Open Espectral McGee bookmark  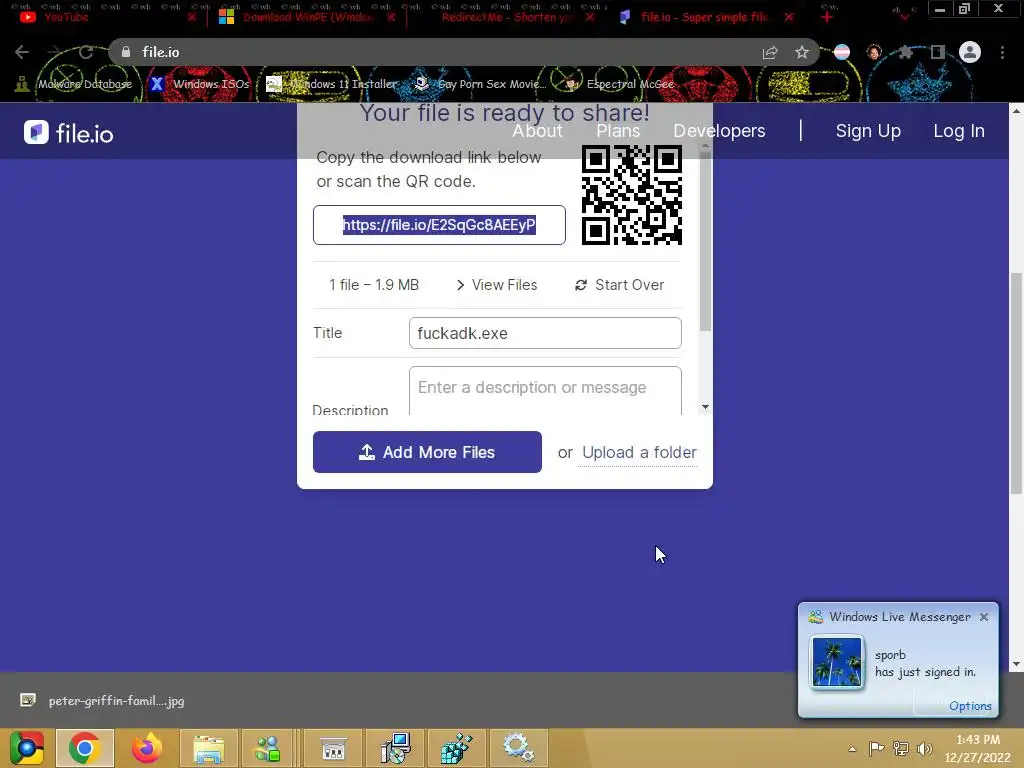619,84
